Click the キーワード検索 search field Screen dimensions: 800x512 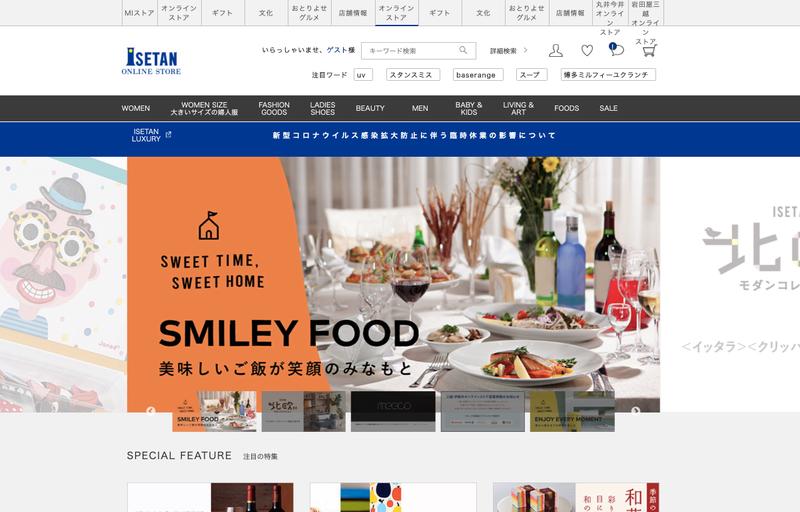(418, 50)
